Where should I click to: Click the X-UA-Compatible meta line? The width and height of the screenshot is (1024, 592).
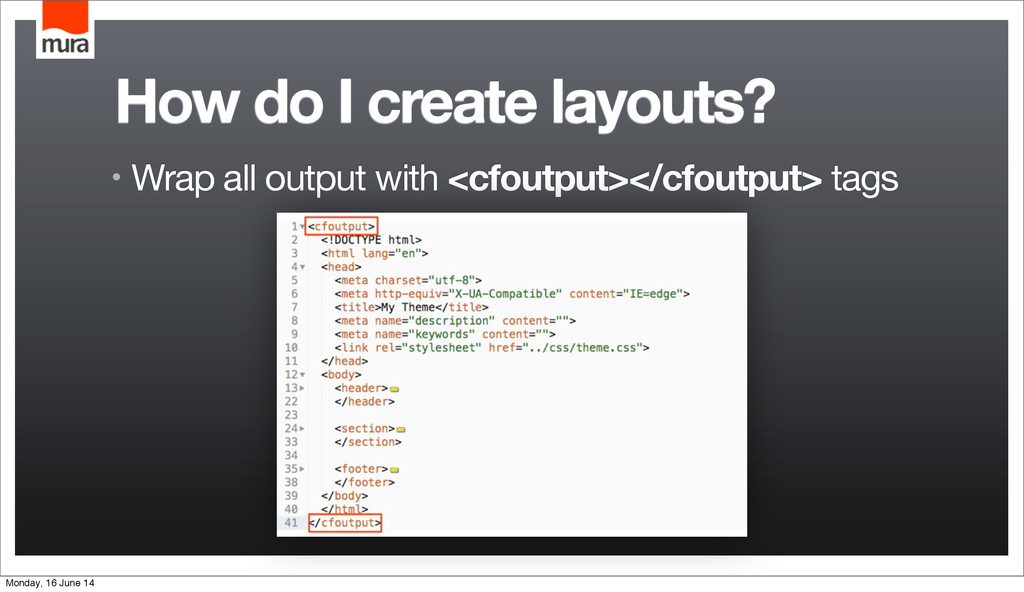click(x=512, y=294)
